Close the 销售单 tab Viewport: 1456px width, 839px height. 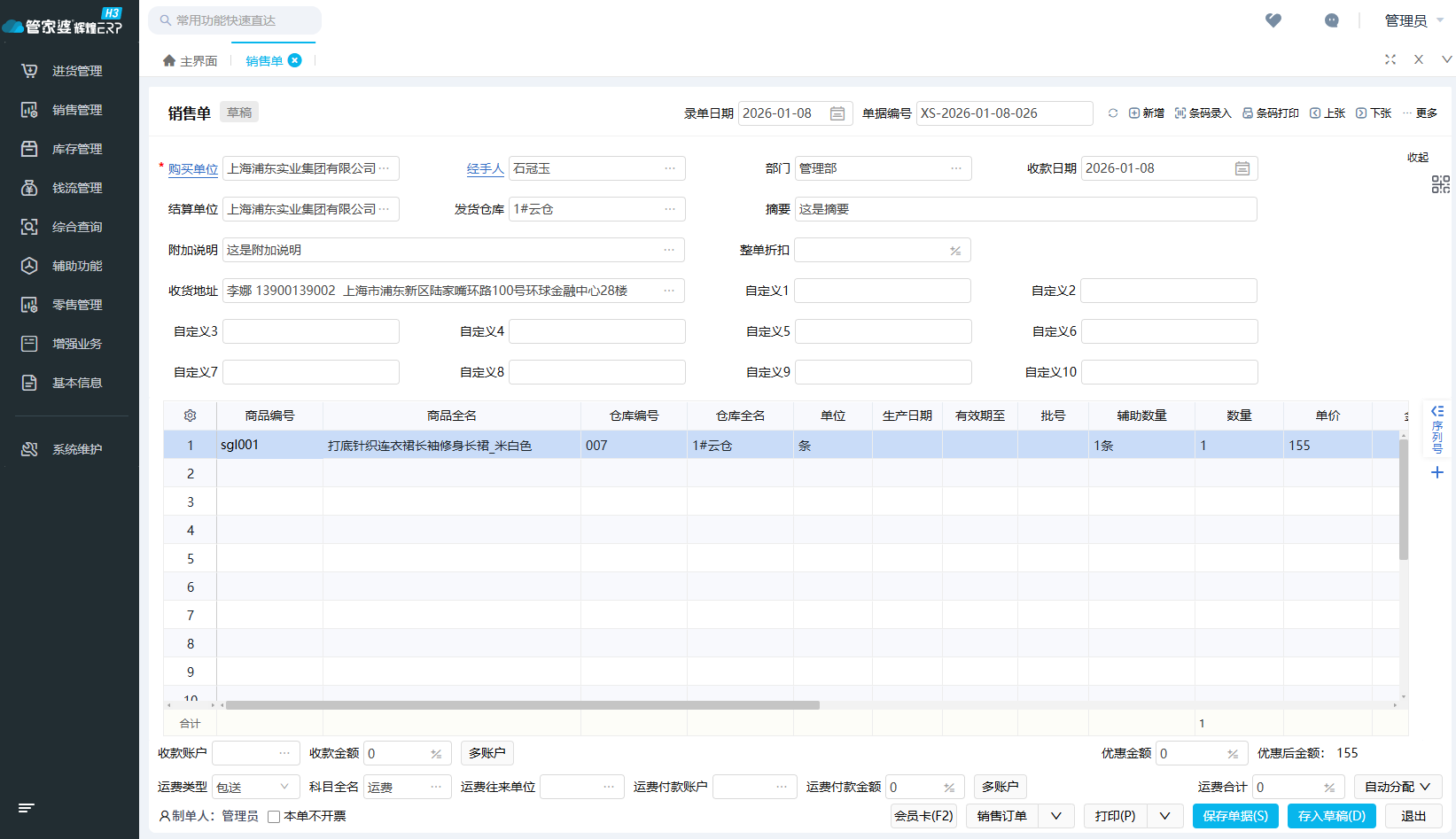[x=295, y=60]
